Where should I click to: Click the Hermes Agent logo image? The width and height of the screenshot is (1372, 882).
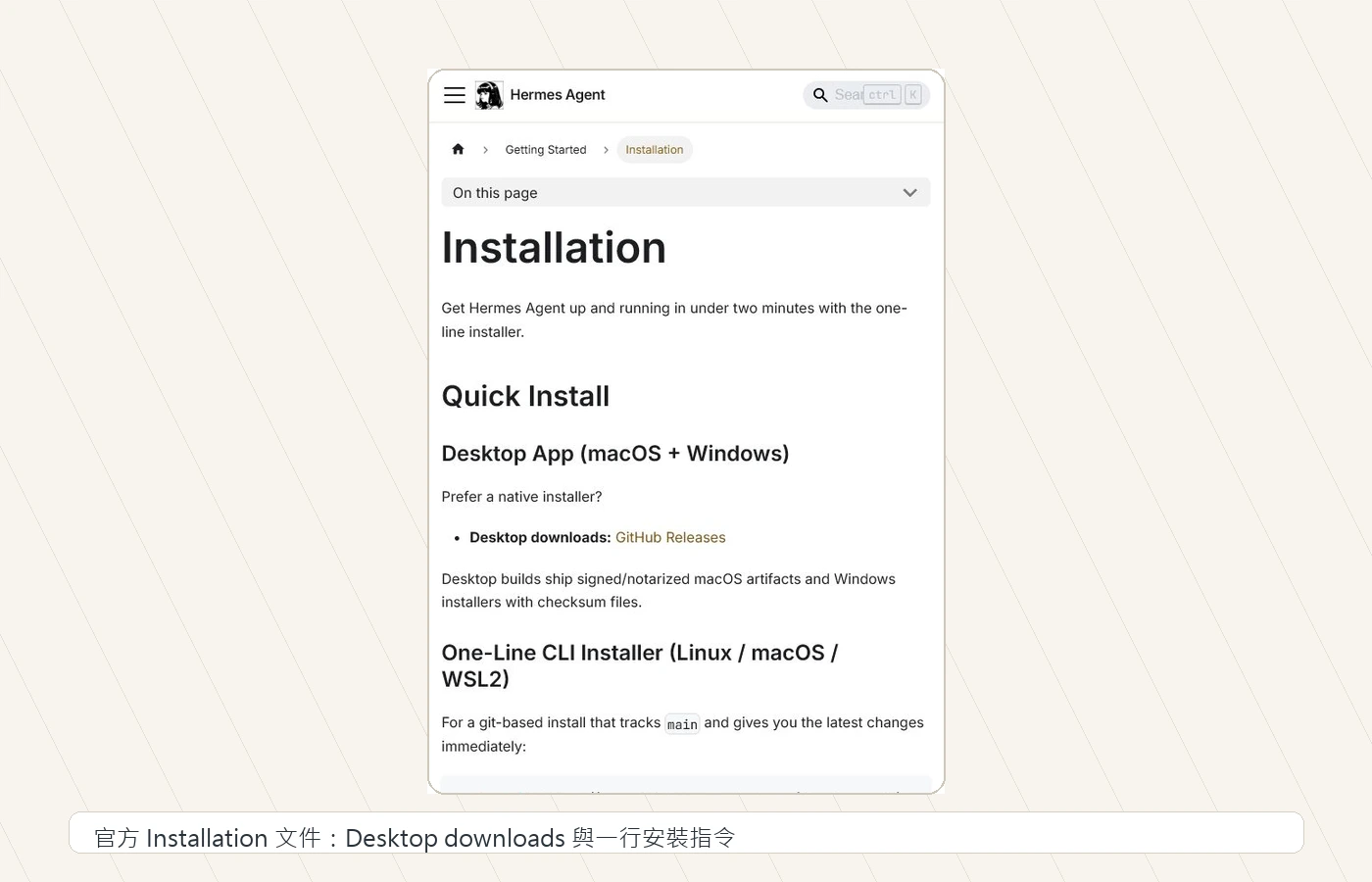click(x=489, y=95)
